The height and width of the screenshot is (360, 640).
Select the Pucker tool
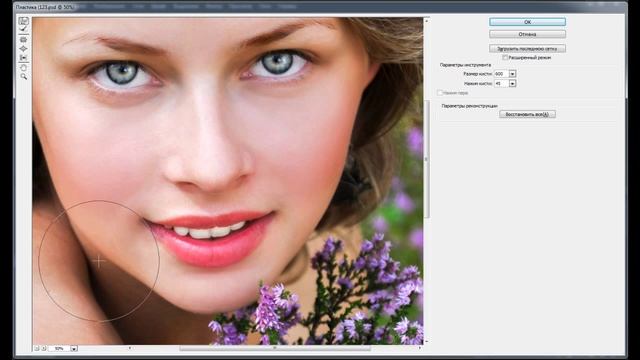click(23, 40)
